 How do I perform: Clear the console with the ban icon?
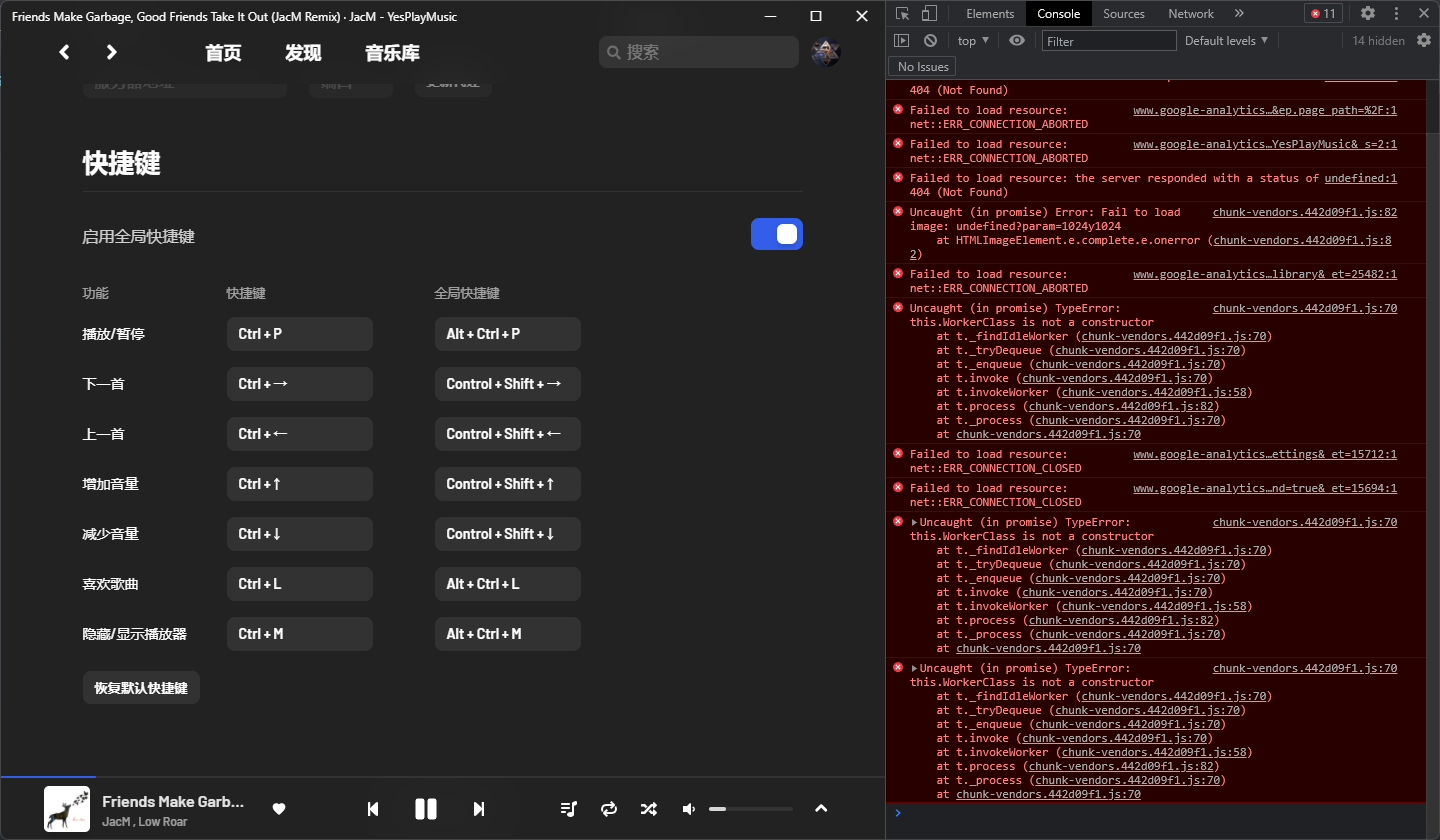click(930, 40)
